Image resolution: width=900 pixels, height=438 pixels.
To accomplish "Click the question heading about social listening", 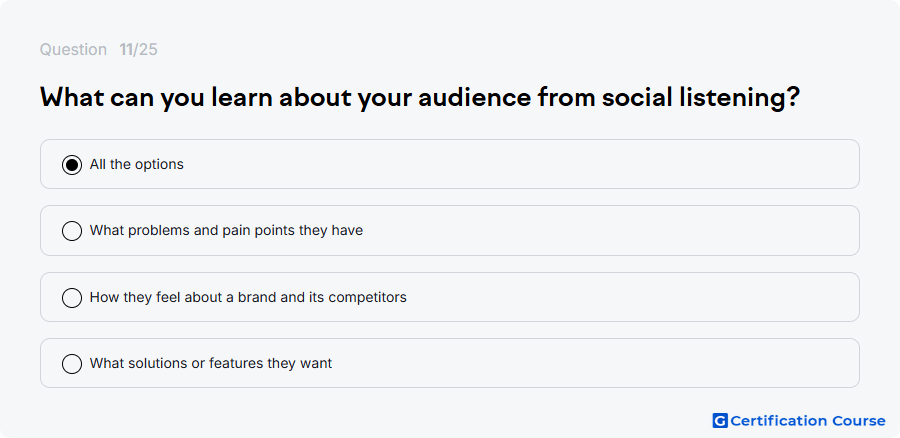I will (x=420, y=98).
